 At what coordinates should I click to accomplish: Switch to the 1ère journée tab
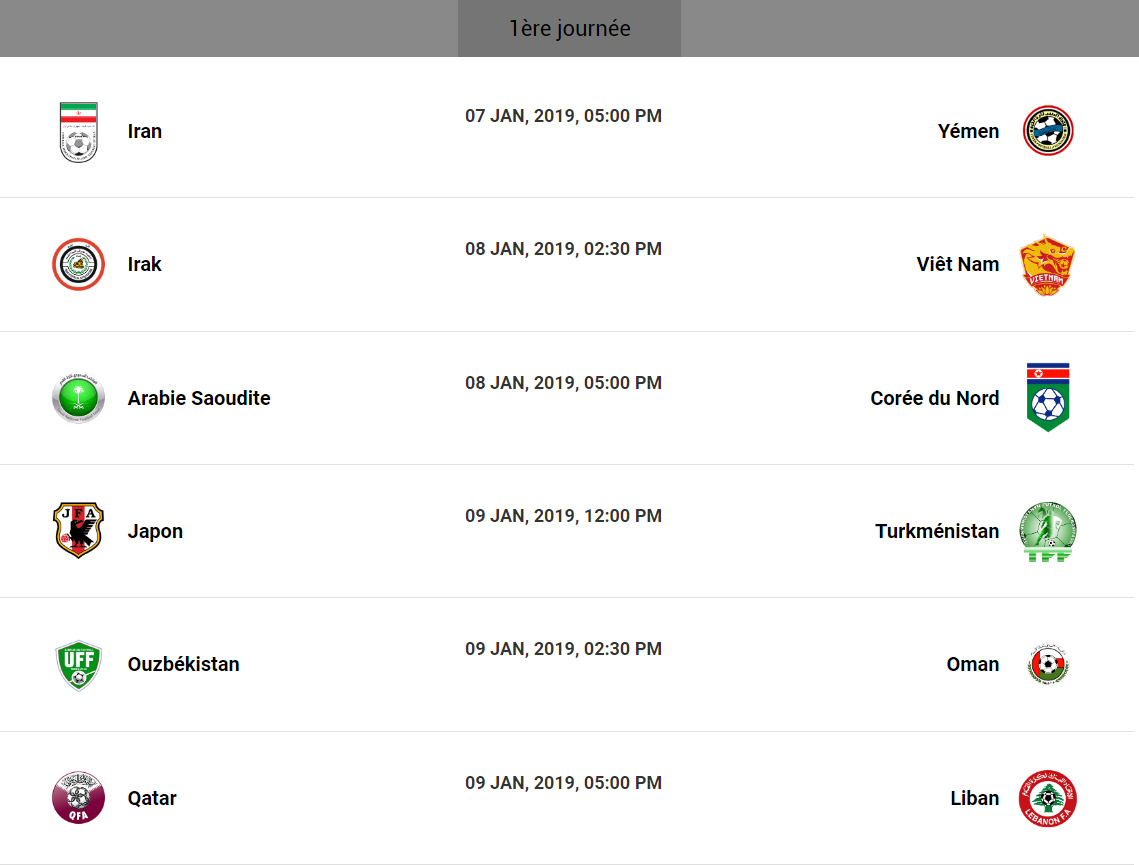(569, 28)
